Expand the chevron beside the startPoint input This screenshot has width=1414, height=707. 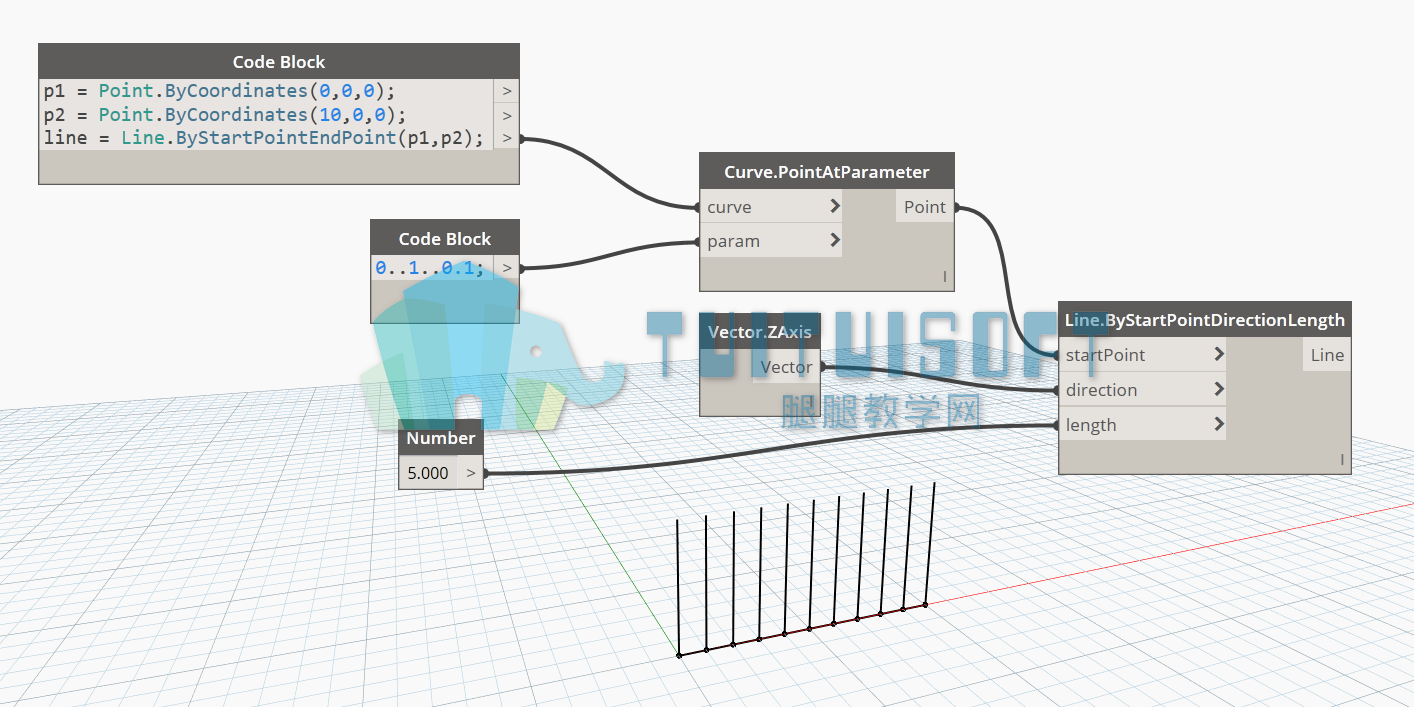pyautogui.click(x=1219, y=355)
